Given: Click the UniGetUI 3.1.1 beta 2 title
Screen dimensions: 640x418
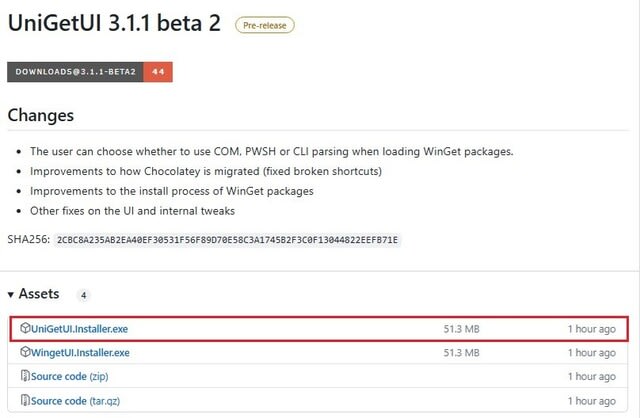Looking at the screenshot, I should click(114, 23).
